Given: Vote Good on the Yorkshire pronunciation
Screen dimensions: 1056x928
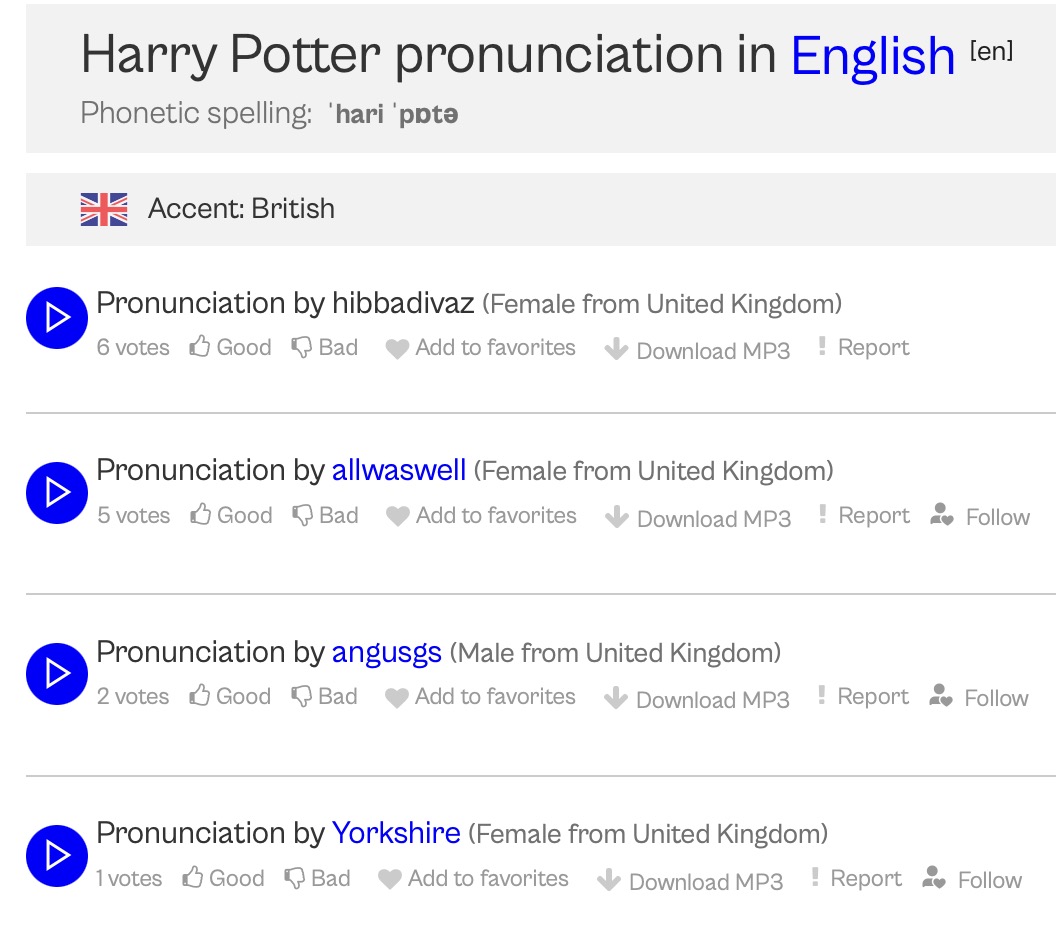Looking at the screenshot, I should click(x=223, y=879).
